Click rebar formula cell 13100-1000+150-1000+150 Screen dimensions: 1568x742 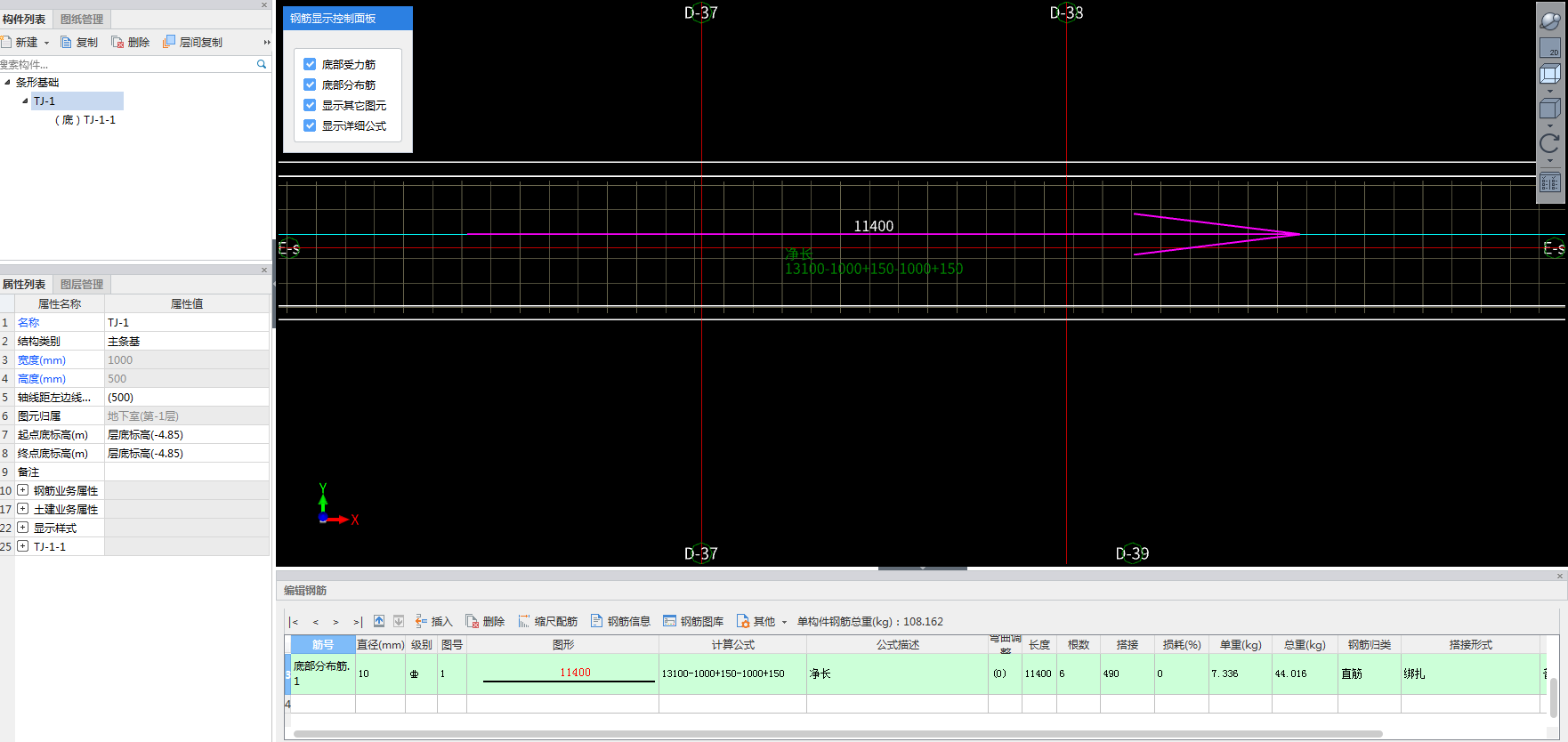(732, 673)
